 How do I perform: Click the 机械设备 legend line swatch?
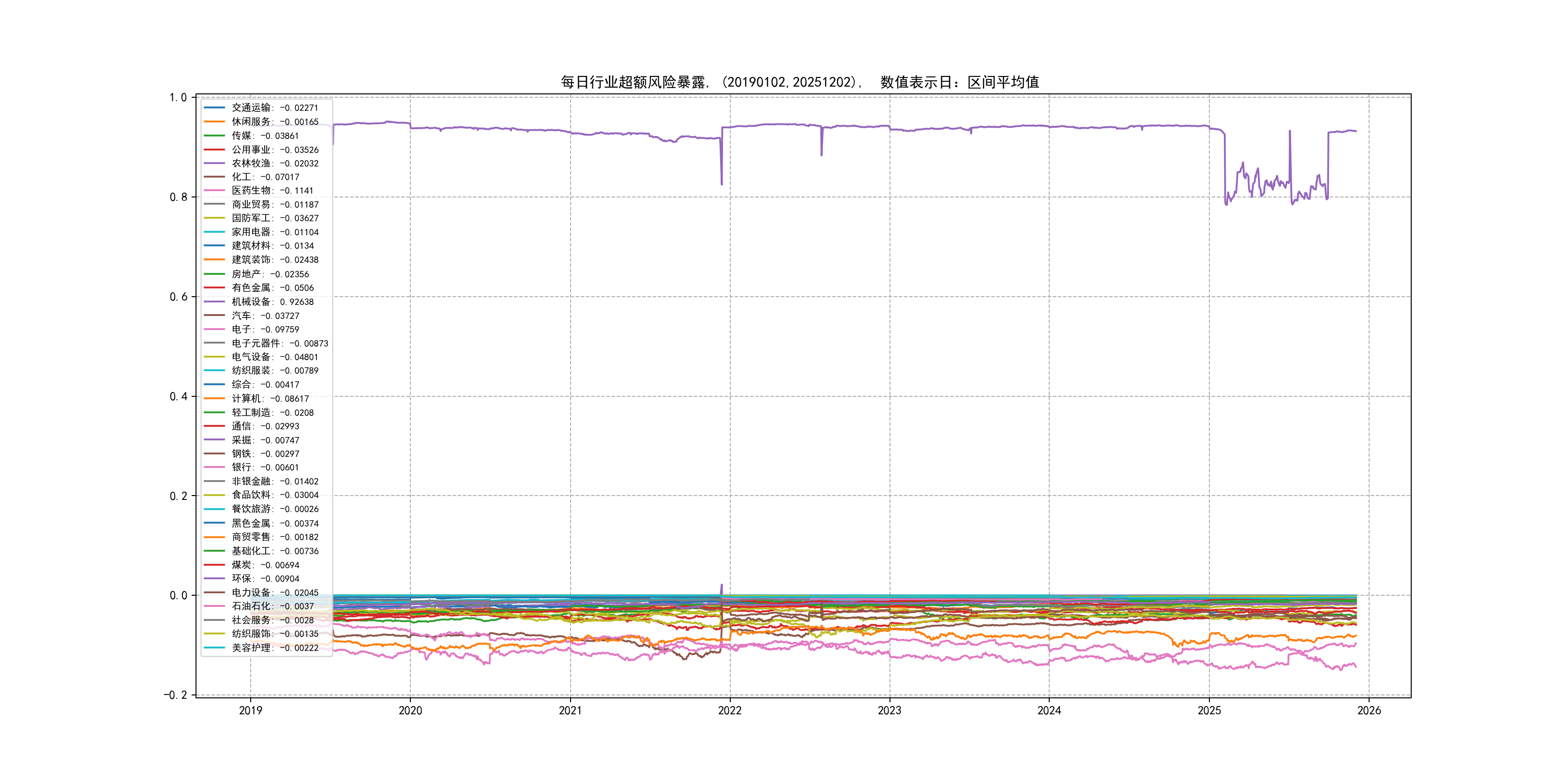pyautogui.click(x=214, y=302)
